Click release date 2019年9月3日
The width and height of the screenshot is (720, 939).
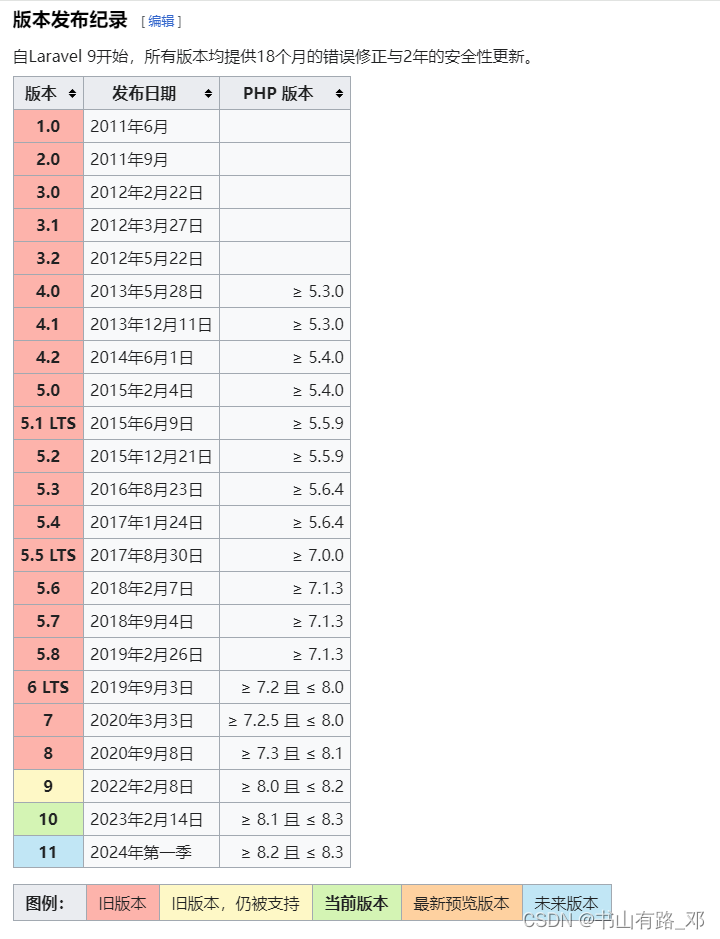142,687
